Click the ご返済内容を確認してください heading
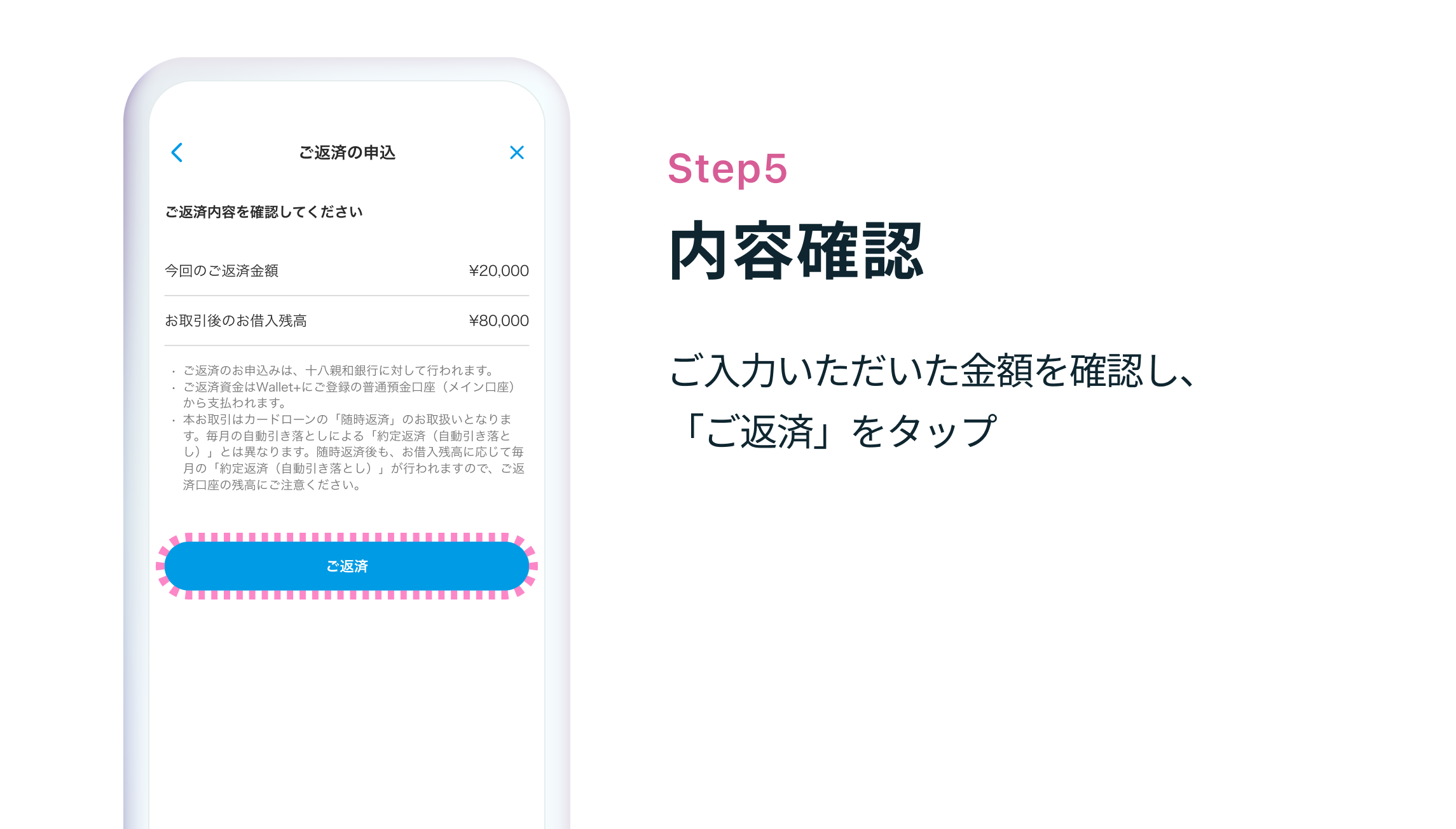 tap(264, 212)
